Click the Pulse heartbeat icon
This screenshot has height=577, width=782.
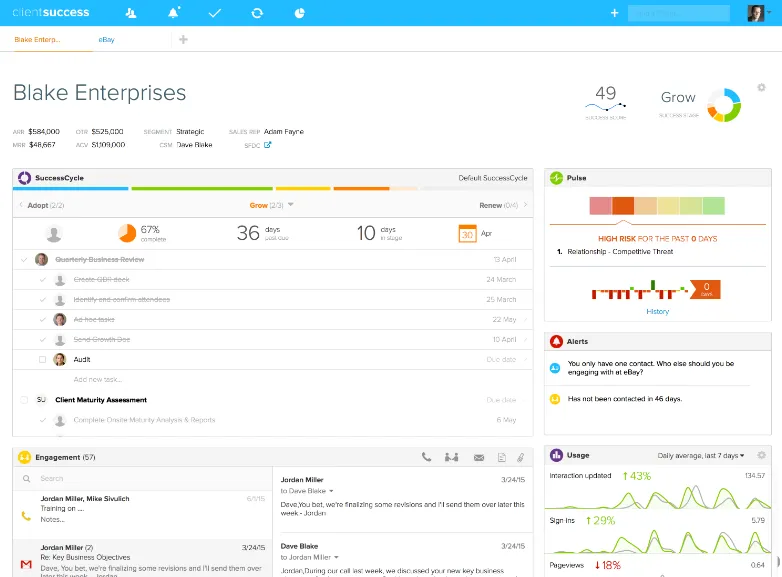tap(556, 178)
